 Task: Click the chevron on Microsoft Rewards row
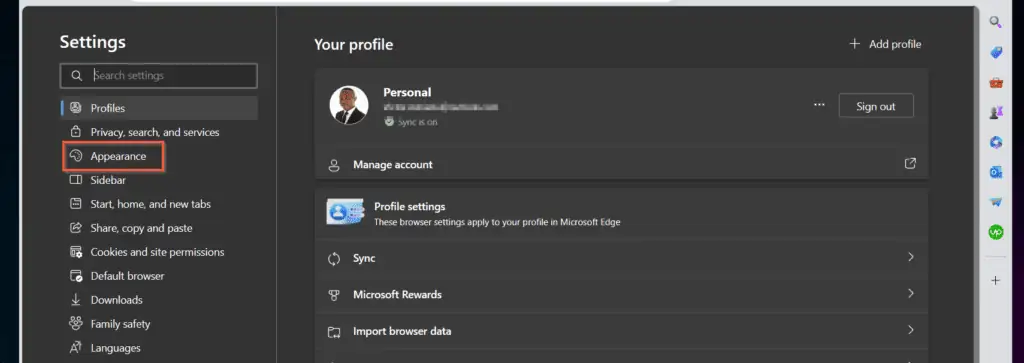[911, 294]
